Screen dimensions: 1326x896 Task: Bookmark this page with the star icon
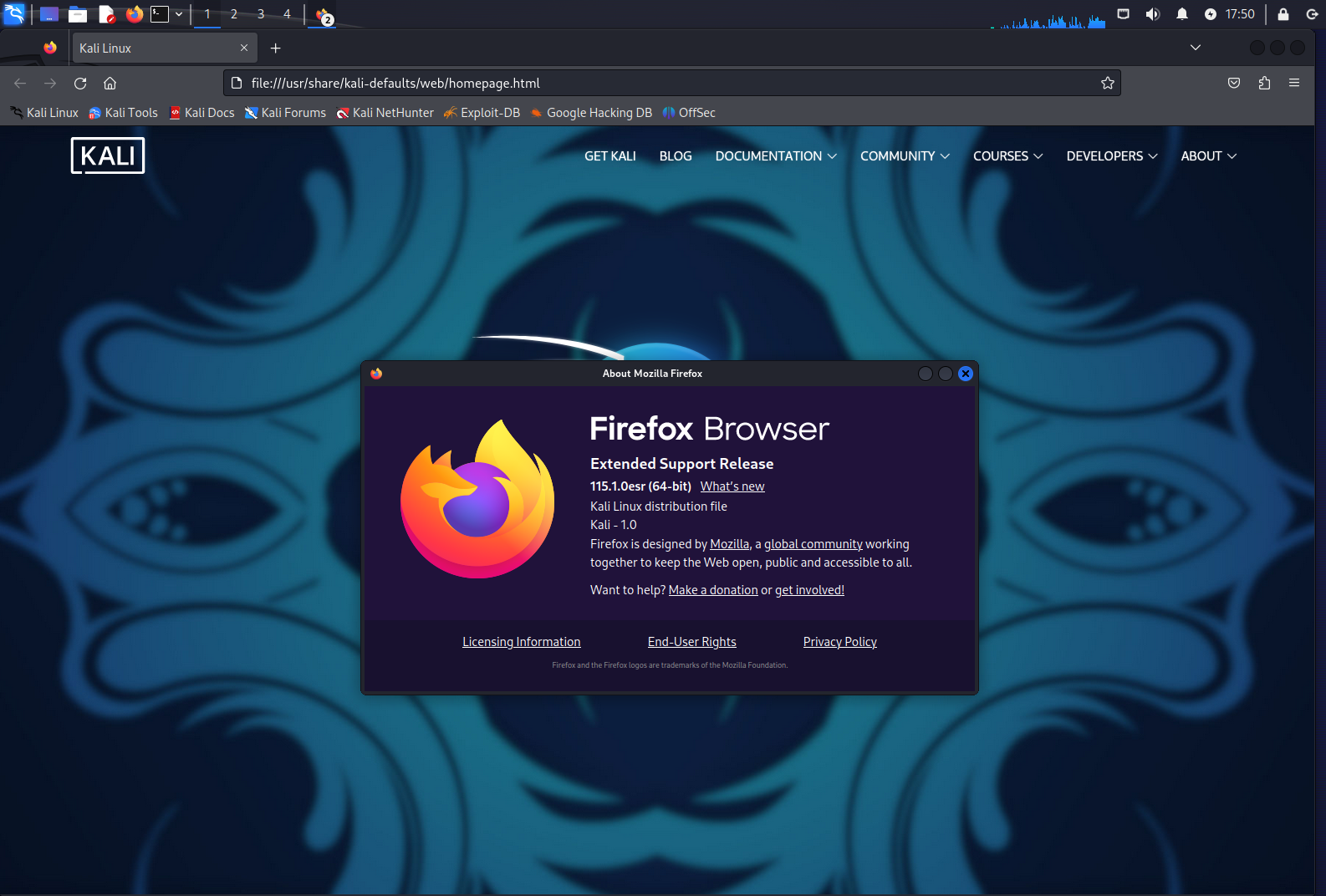[1108, 83]
